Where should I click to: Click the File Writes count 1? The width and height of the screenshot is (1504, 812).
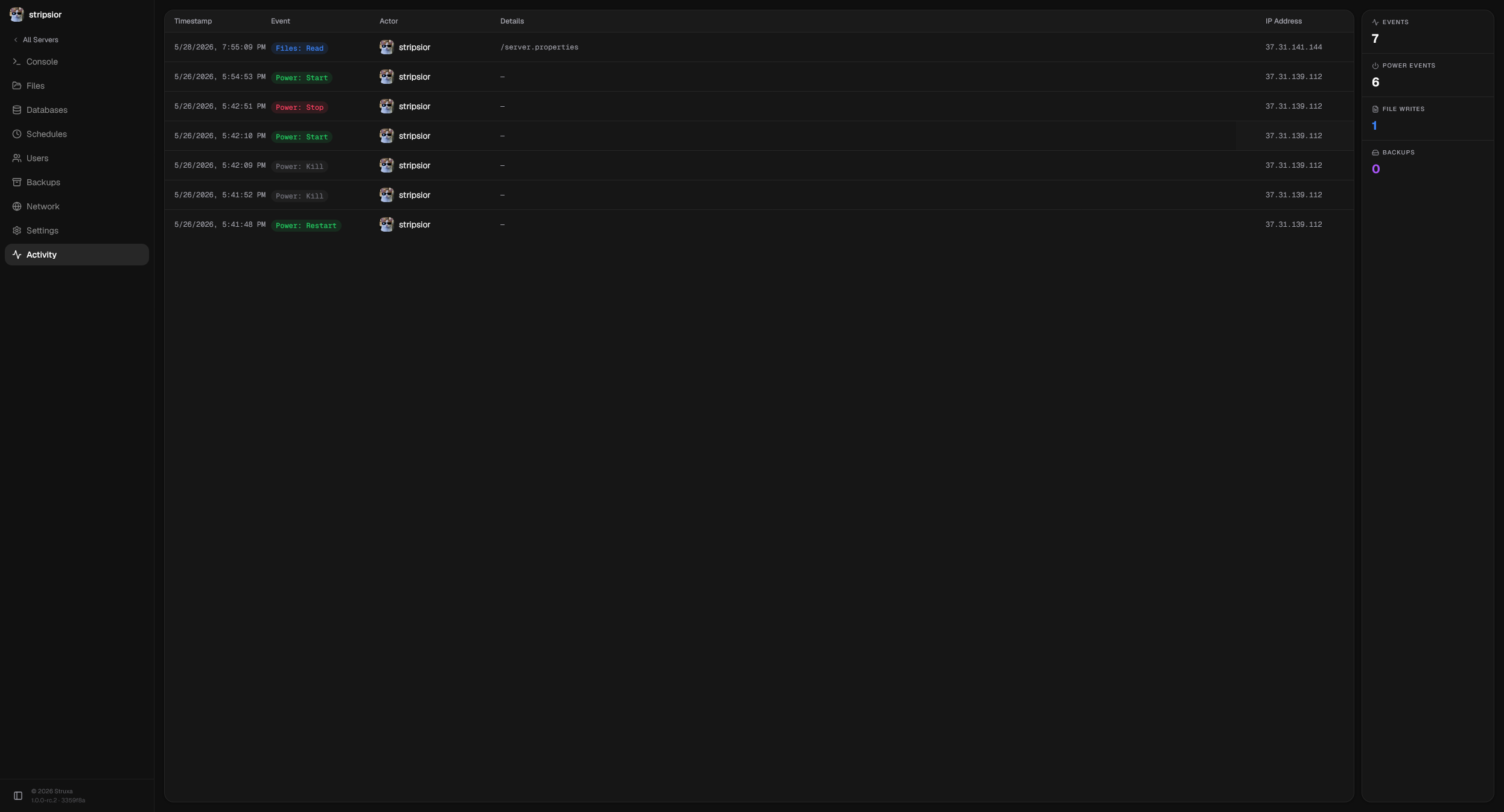tap(1374, 125)
